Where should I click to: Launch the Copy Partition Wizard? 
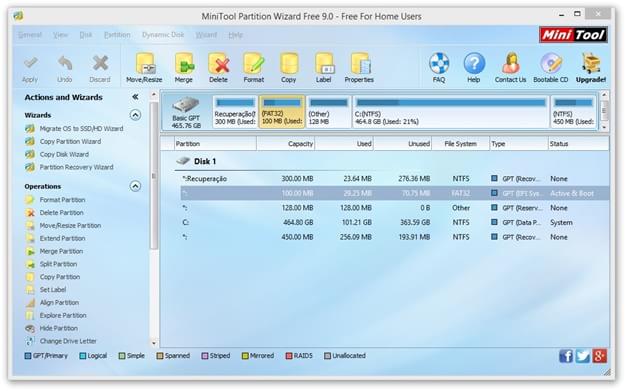click(70, 141)
